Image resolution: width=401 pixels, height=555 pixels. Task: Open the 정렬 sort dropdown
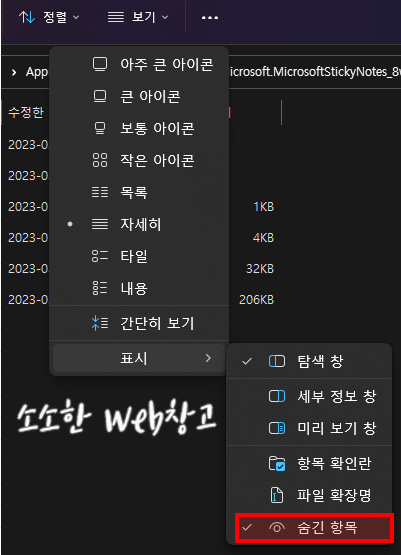49,17
